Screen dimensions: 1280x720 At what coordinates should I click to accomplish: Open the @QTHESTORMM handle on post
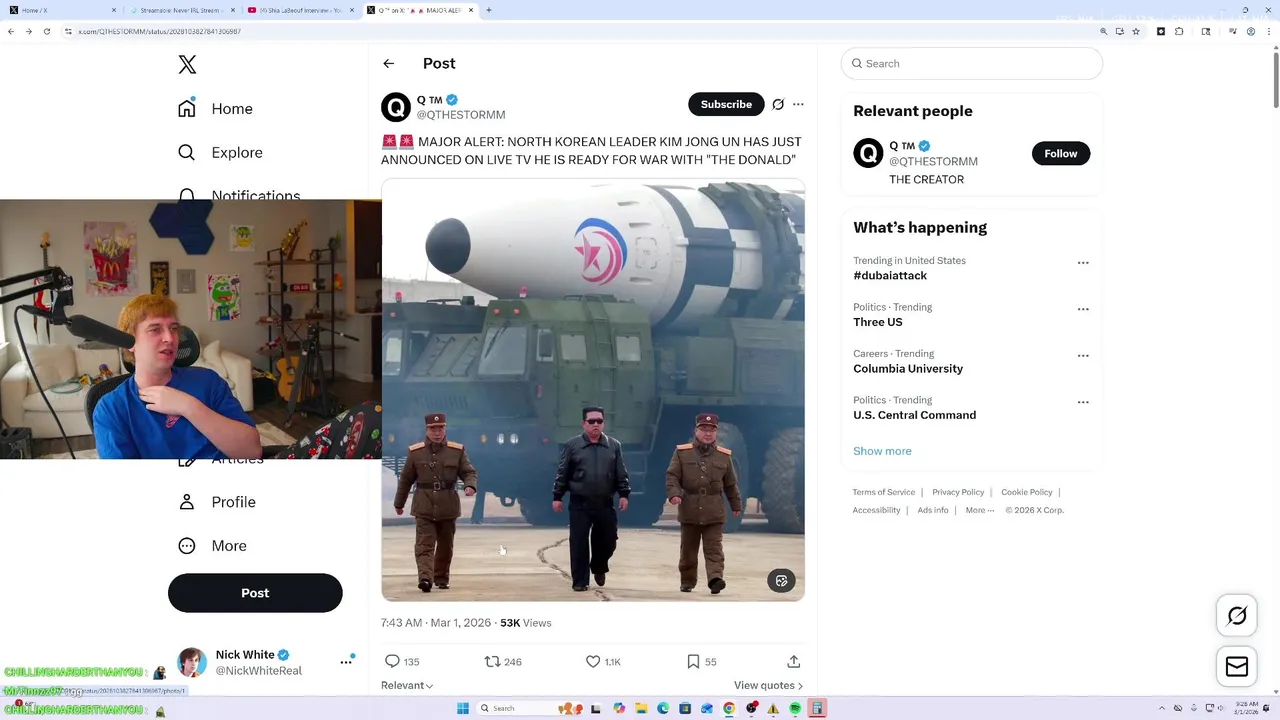(461, 115)
